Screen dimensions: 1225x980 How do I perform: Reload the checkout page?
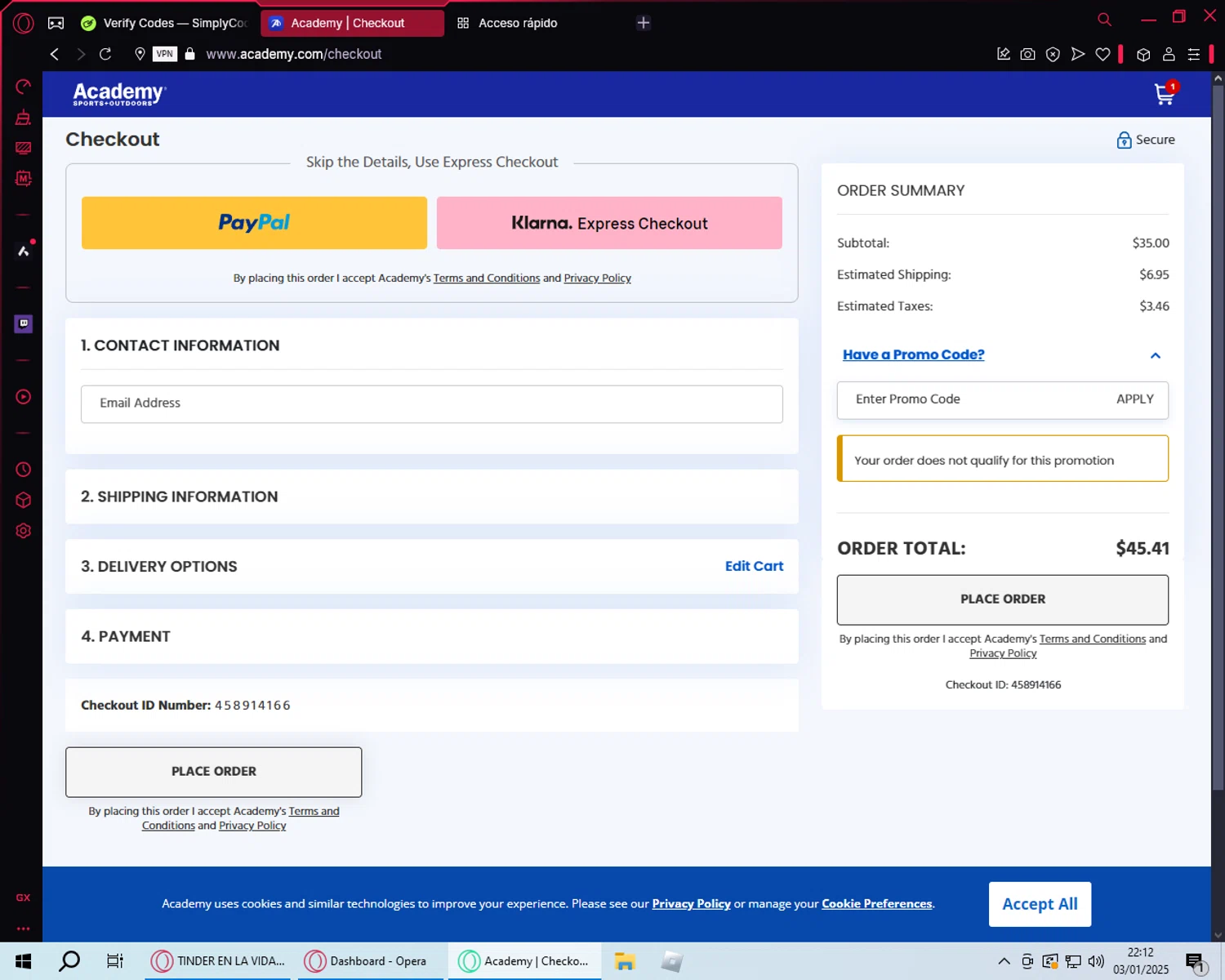pyautogui.click(x=105, y=54)
